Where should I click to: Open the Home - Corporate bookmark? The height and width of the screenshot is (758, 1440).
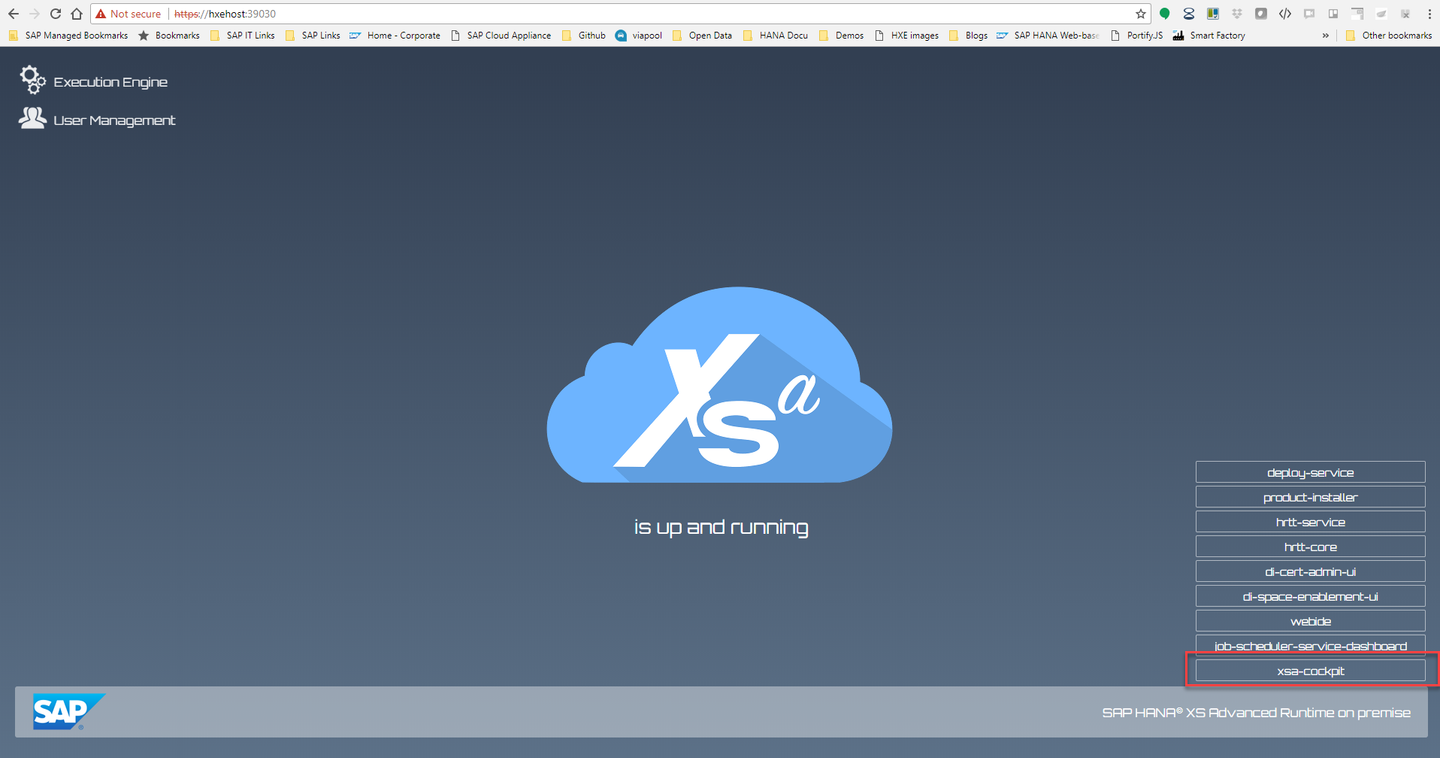[x=395, y=35]
